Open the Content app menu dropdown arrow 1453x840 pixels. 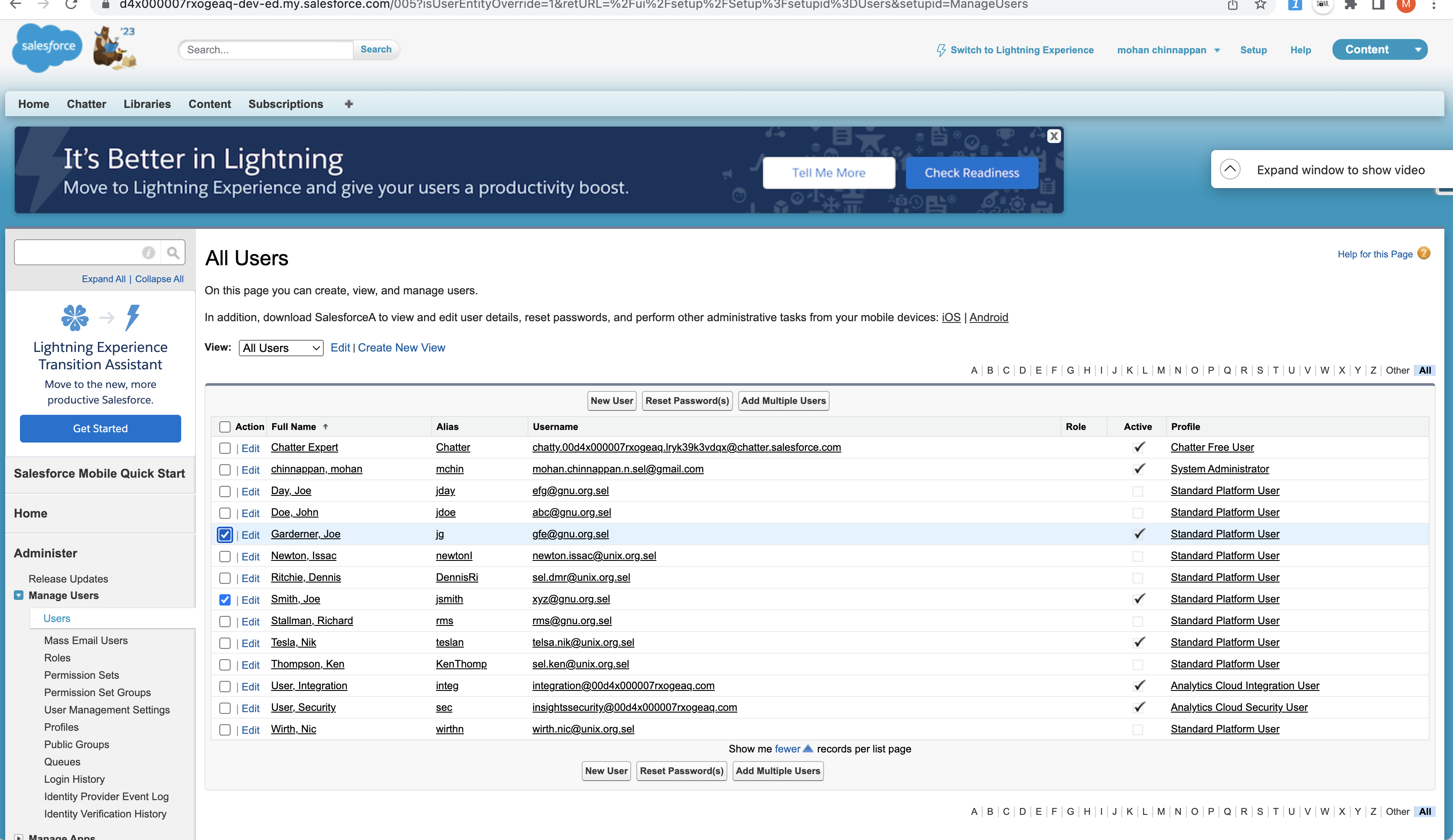1418,49
